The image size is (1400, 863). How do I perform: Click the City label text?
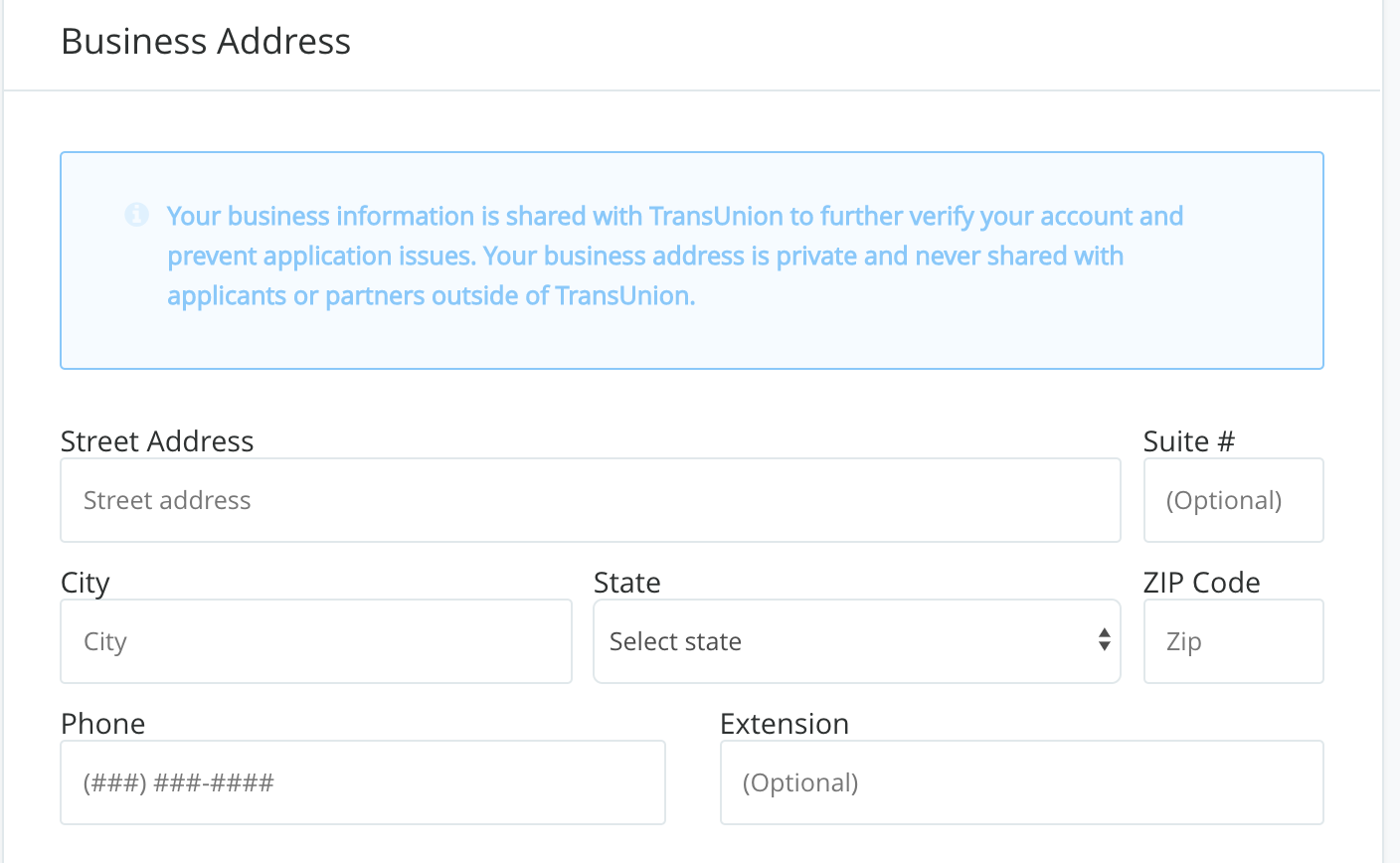pyautogui.click(x=86, y=583)
